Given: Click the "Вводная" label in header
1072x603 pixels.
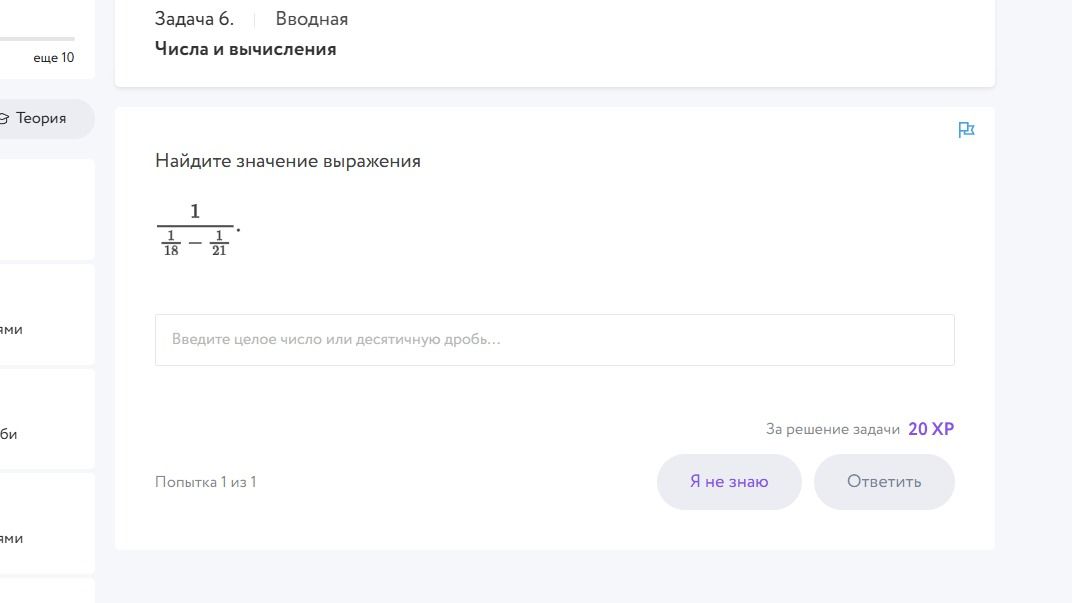Looking at the screenshot, I should [x=312, y=19].
